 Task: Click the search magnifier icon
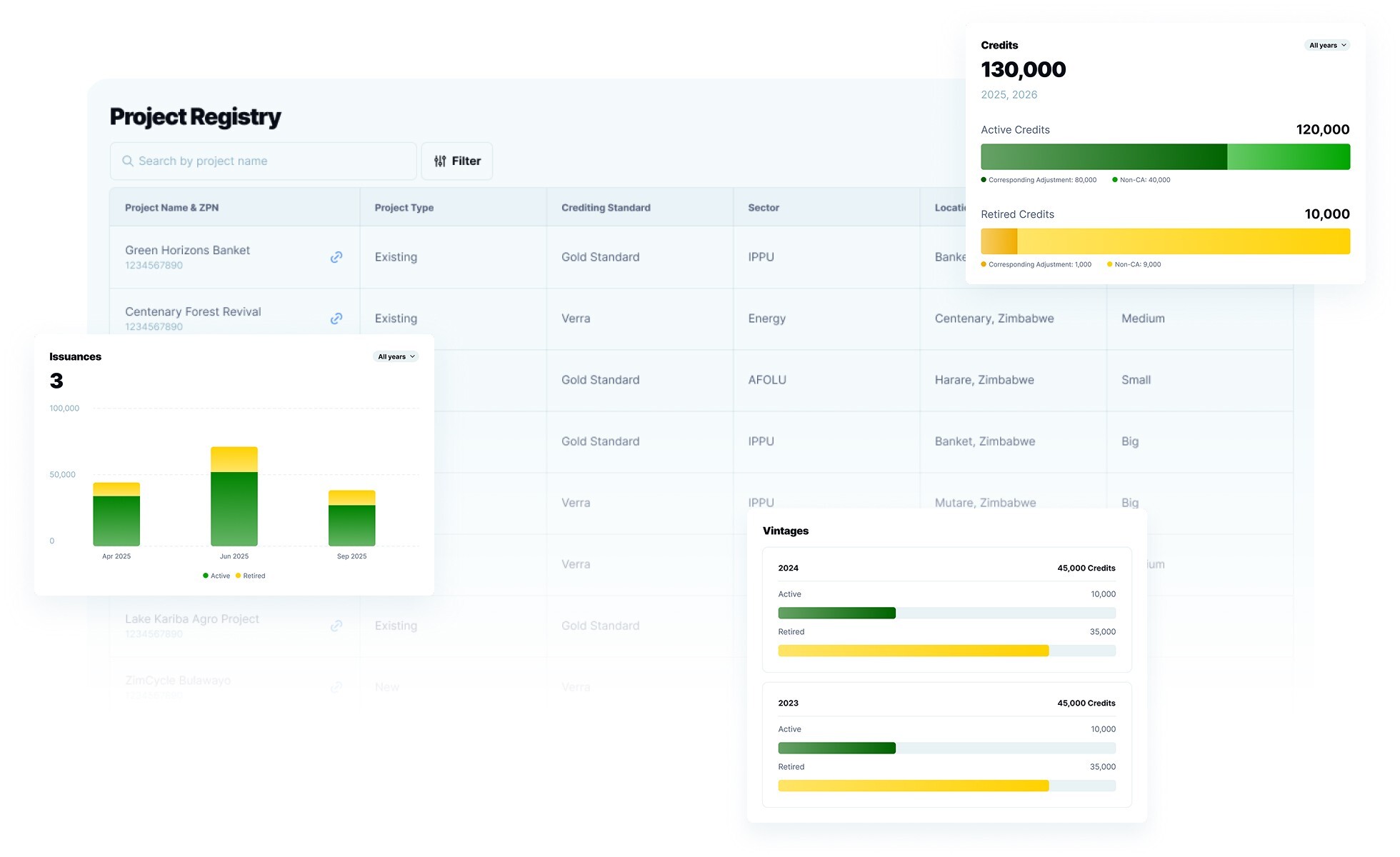(128, 161)
